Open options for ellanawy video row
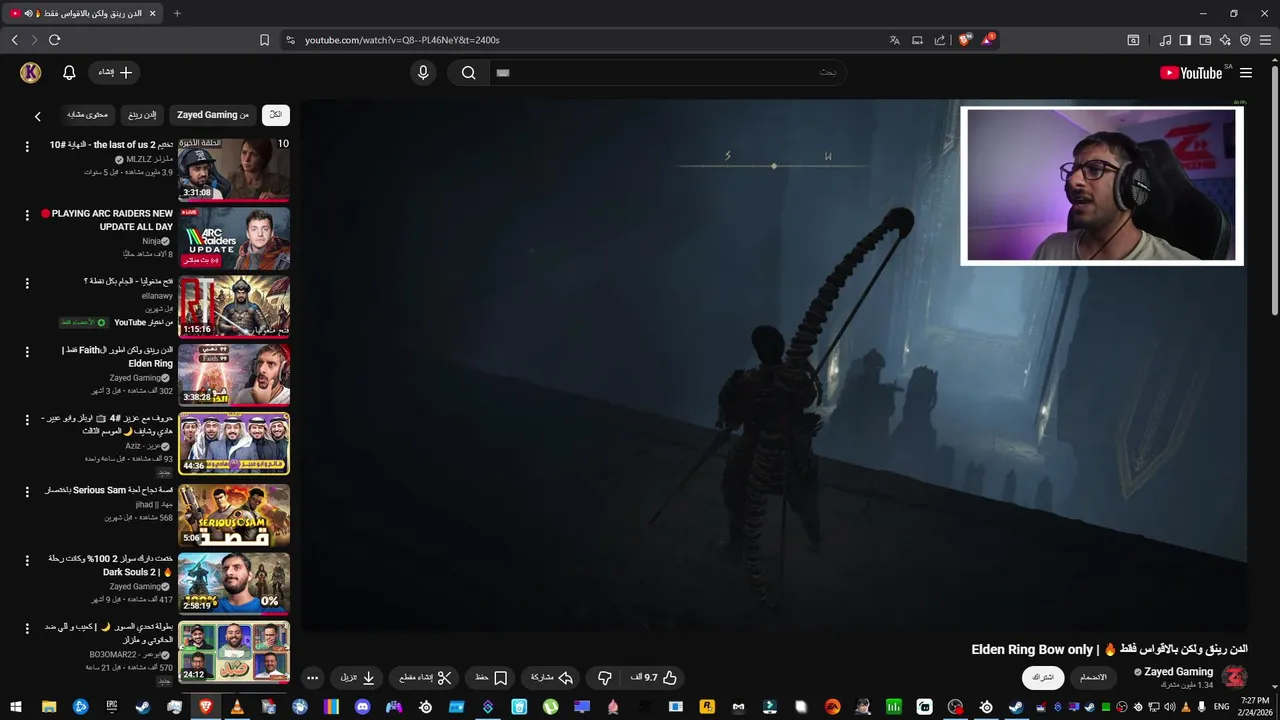The height and width of the screenshot is (720, 1280). (27, 284)
